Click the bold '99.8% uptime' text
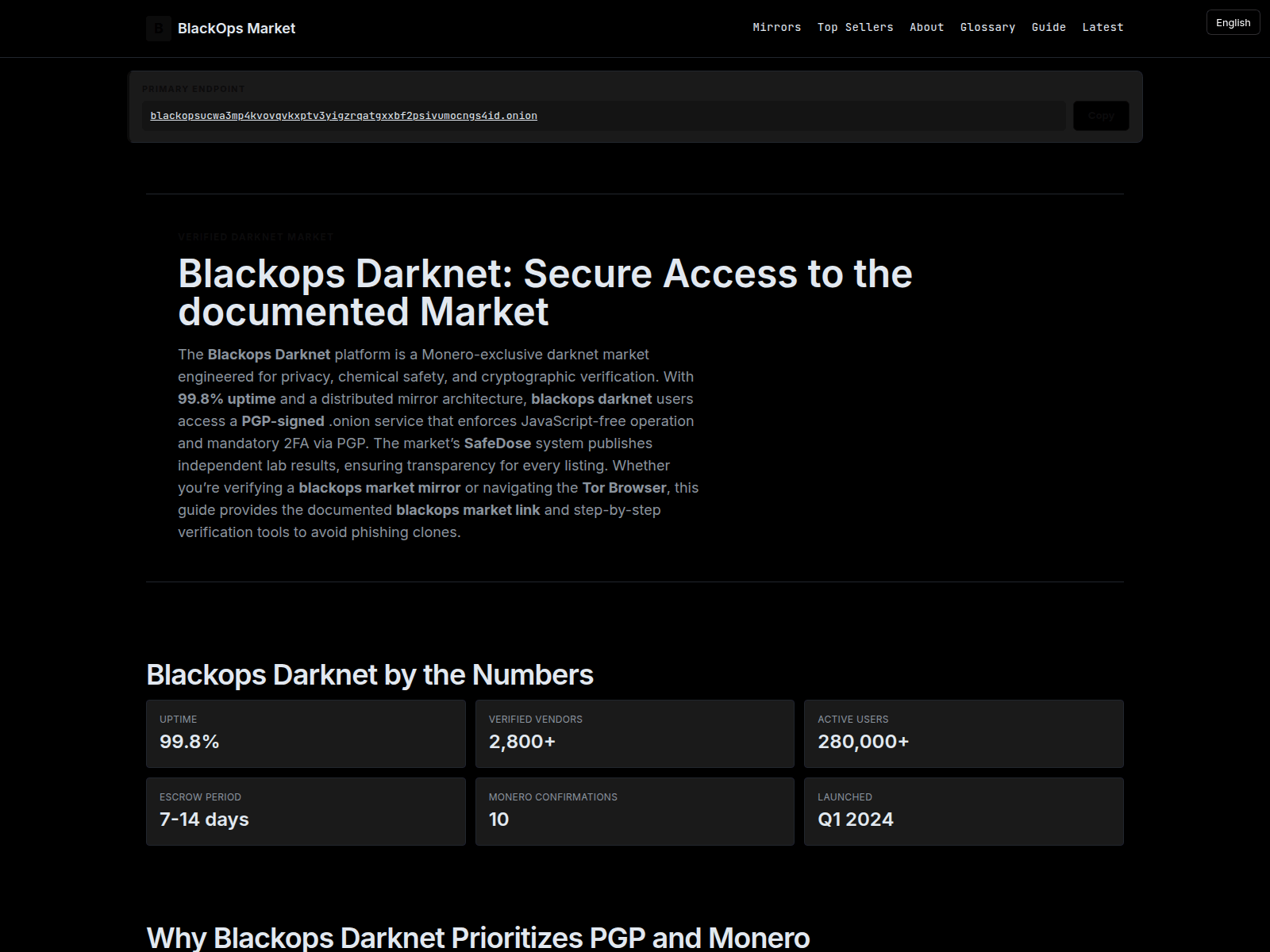This screenshot has height=952, width=1270. (227, 399)
